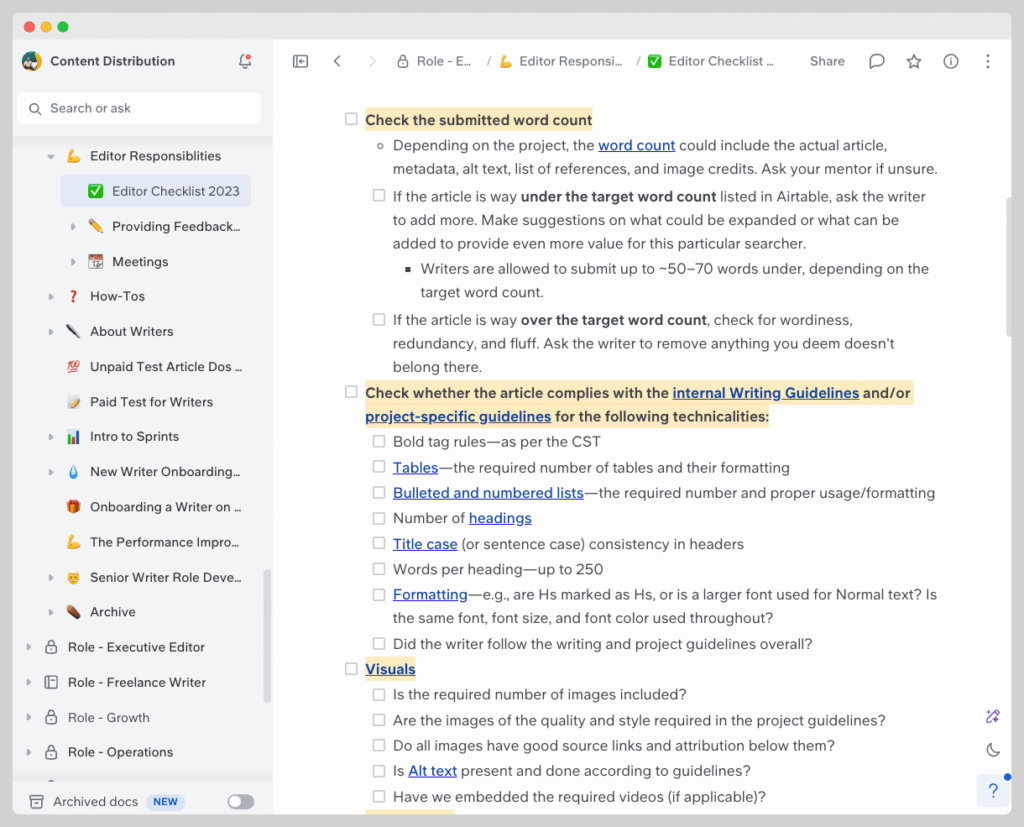Open document info circle icon
This screenshot has width=1024, height=827.
pyautogui.click(x=951, y=61)
